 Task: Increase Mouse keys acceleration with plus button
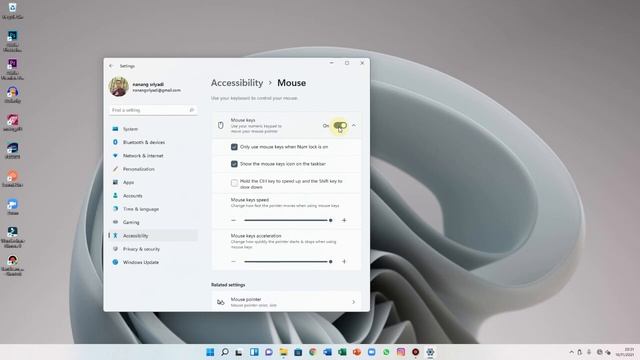click(x=344, y=262)
